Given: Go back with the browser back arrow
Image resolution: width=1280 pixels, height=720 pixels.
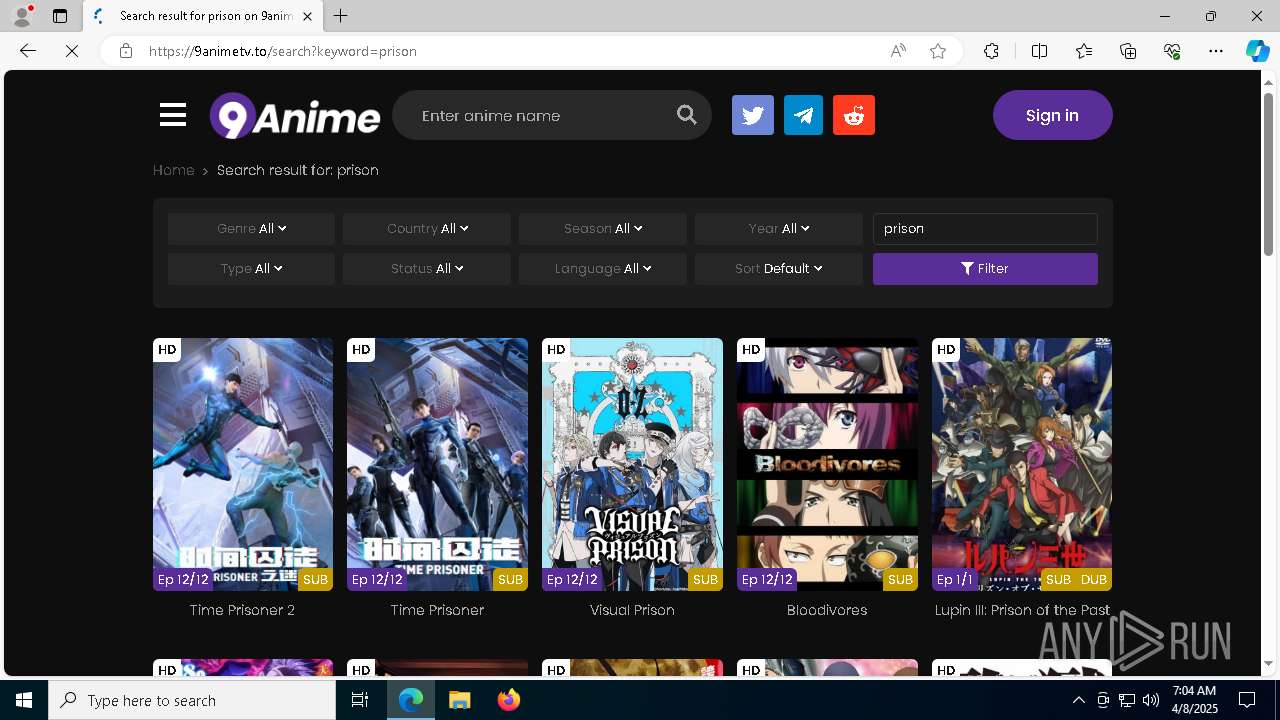Looking at the screenshot, I should pos(28,51).
